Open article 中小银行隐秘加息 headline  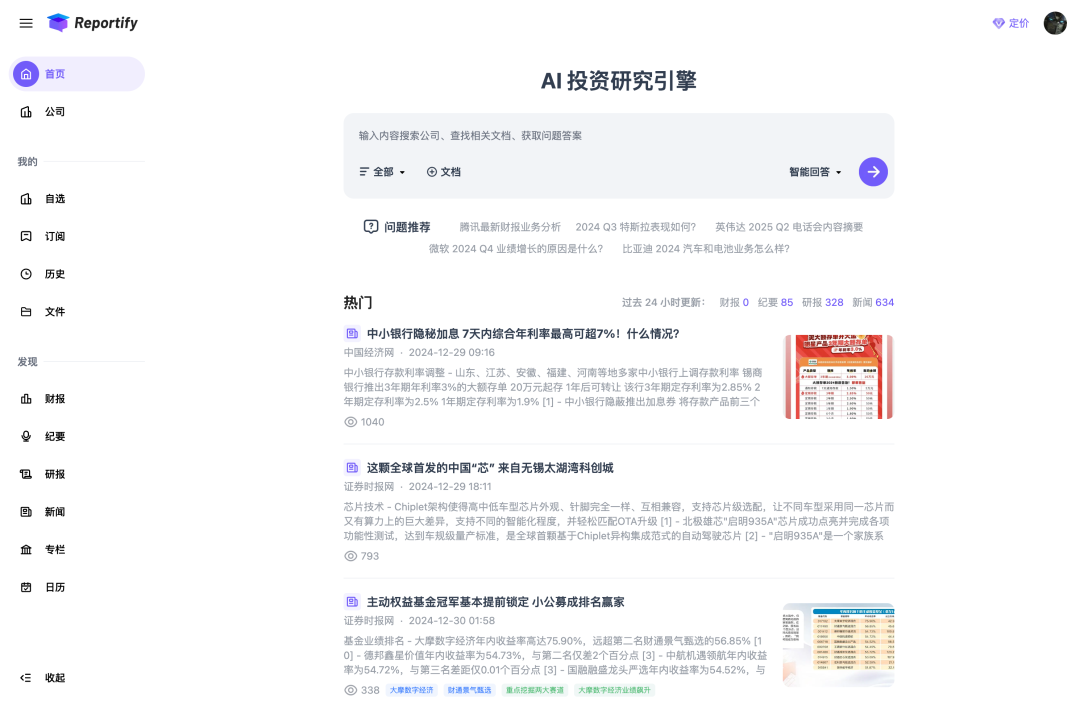523,334
